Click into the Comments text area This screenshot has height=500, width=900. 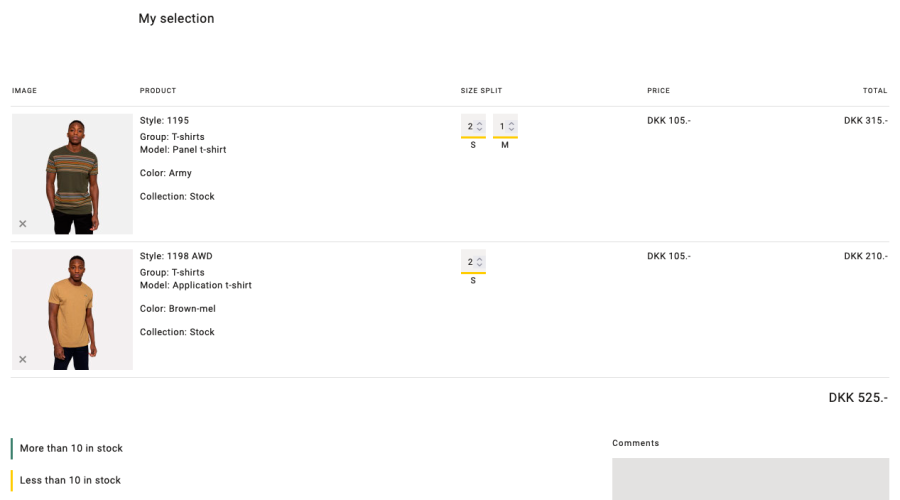750,478
